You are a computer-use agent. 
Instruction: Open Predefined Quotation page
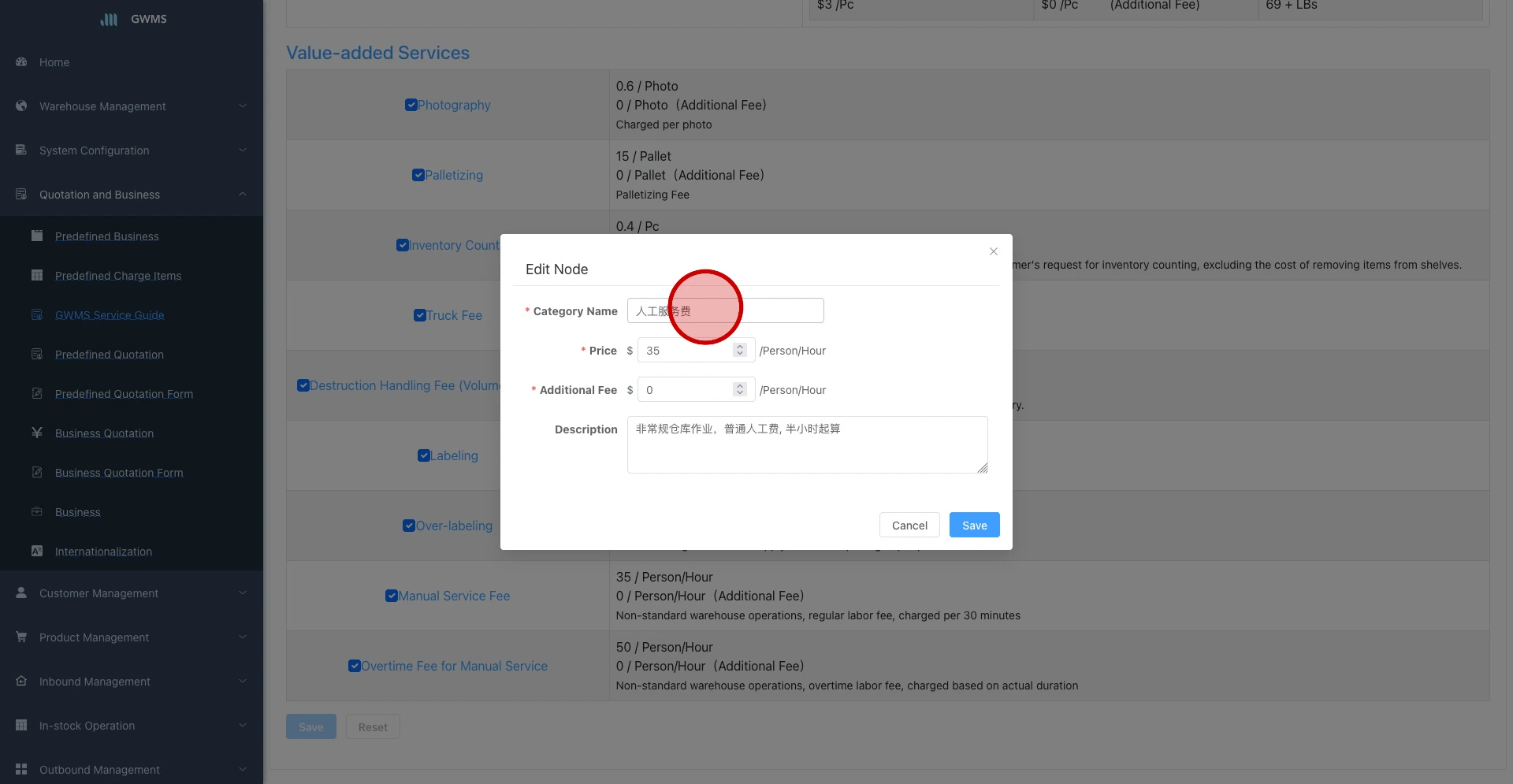pyautogui.click(x=110, y=355)
